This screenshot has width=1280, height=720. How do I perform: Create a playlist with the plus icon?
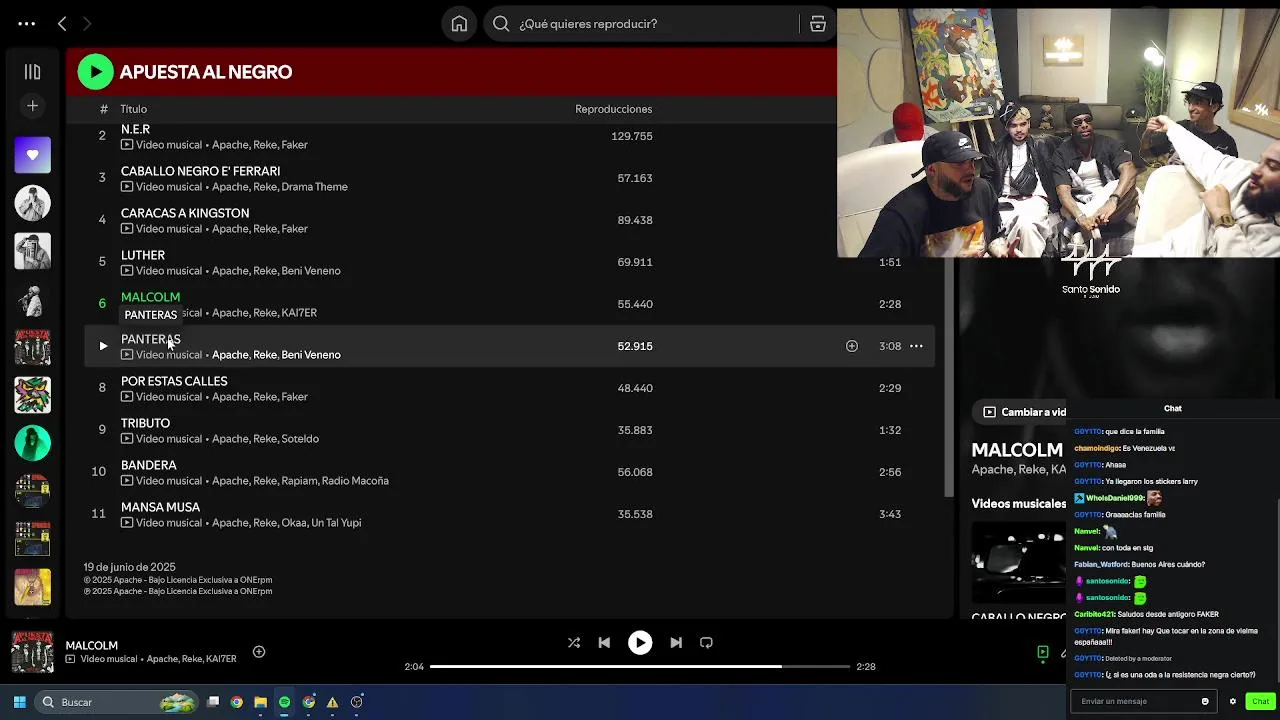tap(32, 106)
